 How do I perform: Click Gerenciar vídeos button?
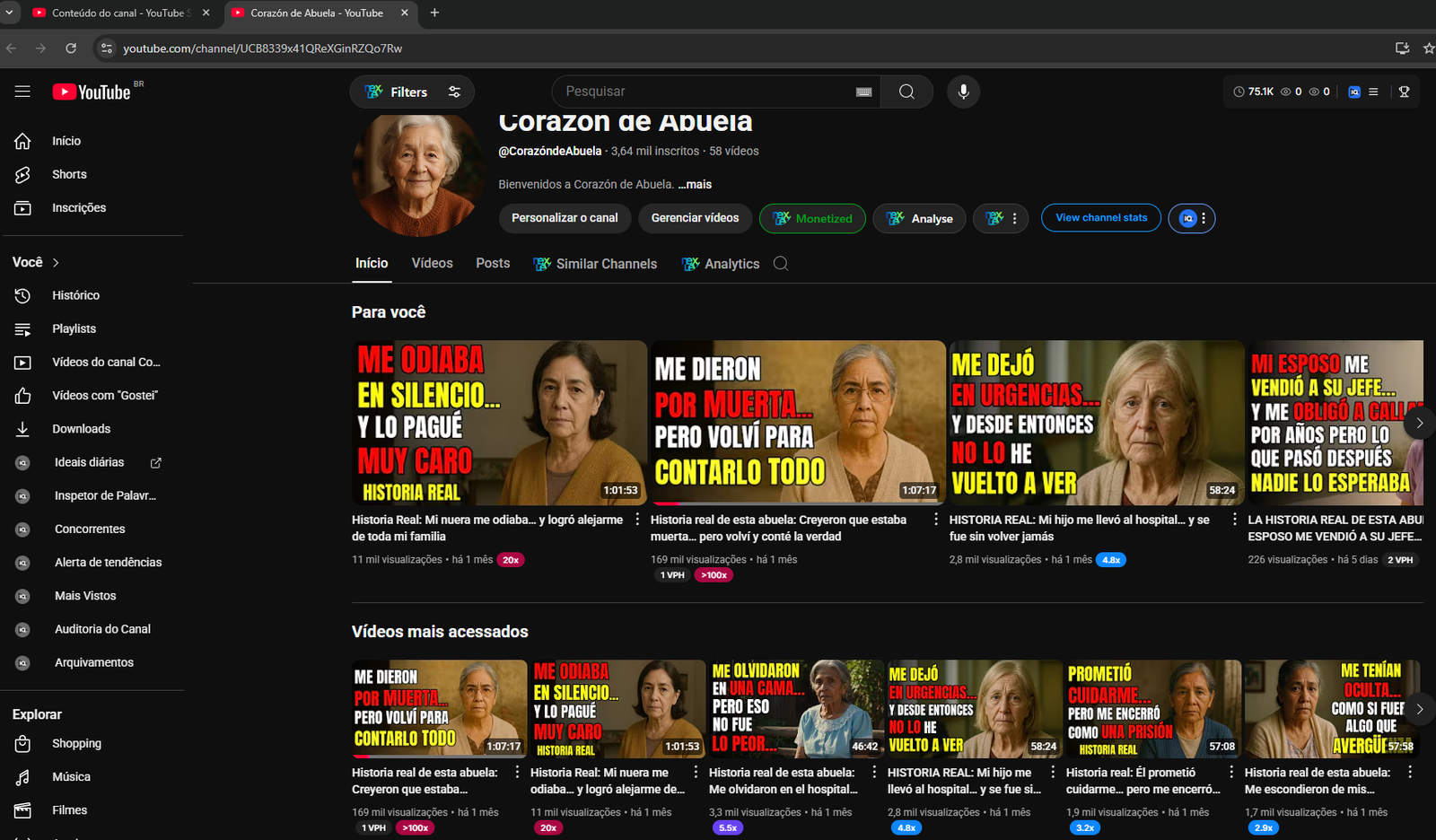point(695,218)
